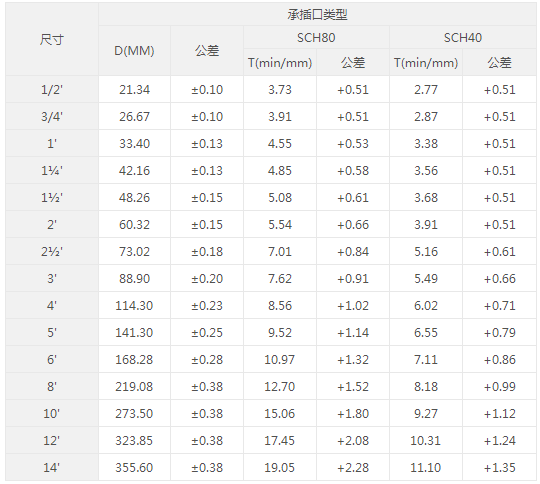Viewport: 540px width, 484px height.
Task: Select the 3/4' size row label
Action: tap(52, 116)
